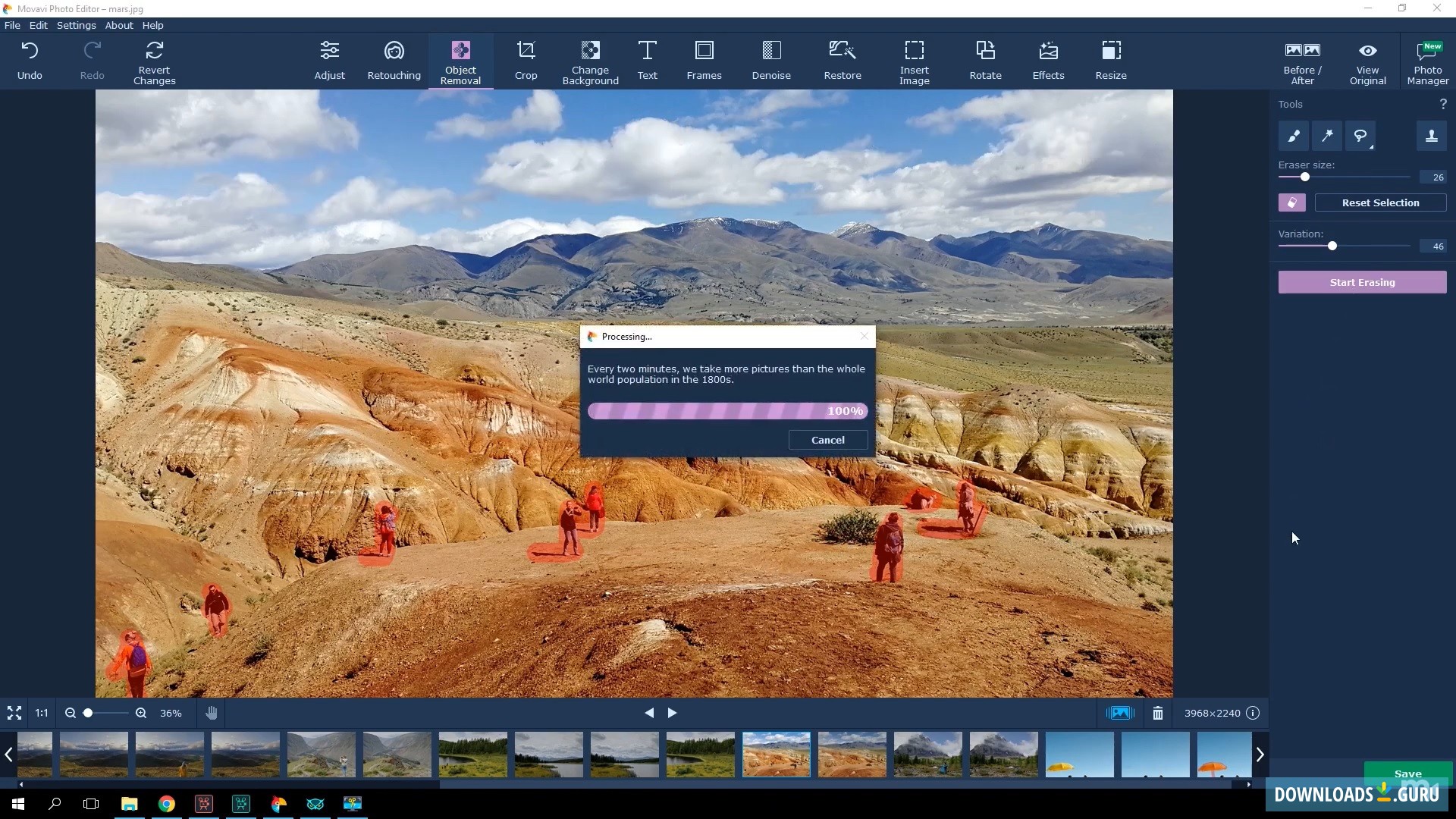Screen dimensions: 1456x819
Task: Select the Insert Image tool
Action: click(914, 60)
